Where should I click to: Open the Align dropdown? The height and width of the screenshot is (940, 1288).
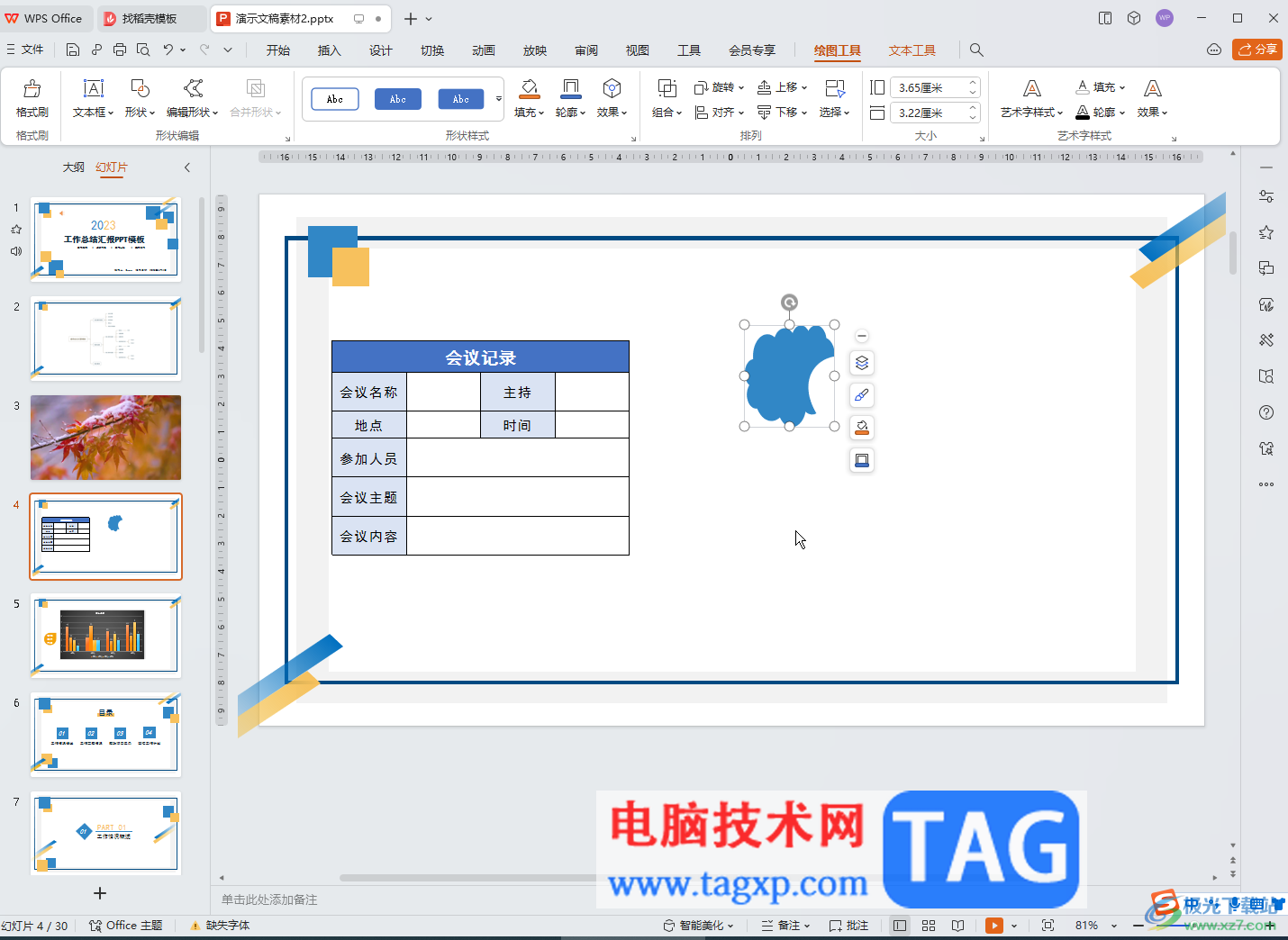pos(720,113)
